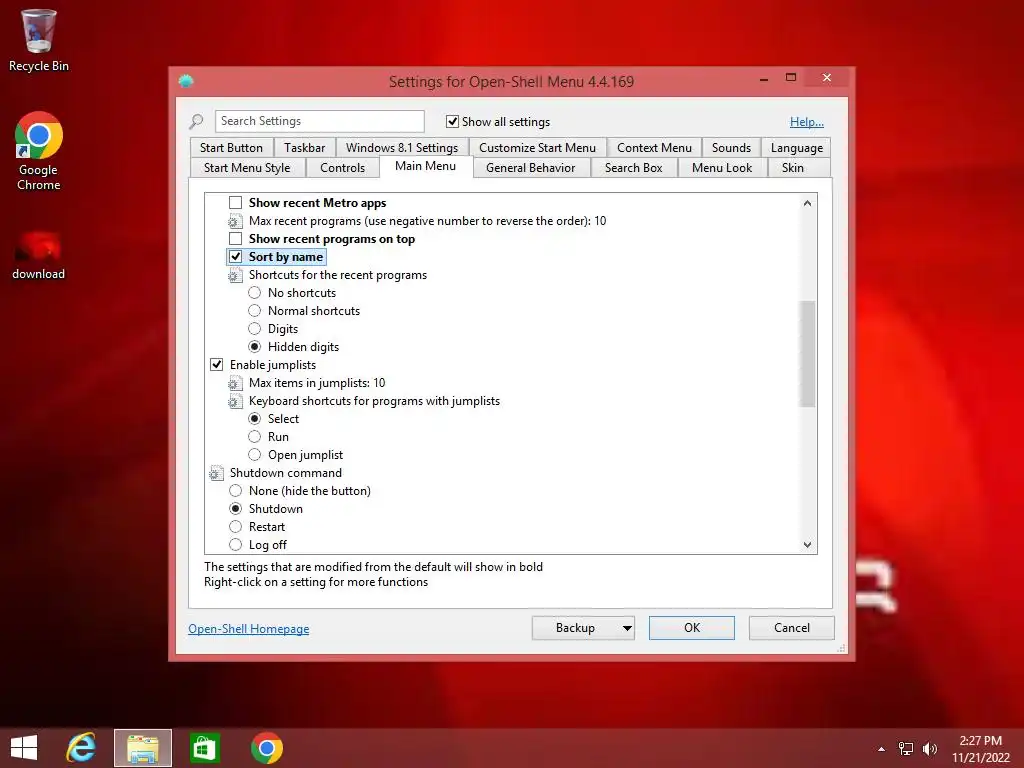This screenshot has width=1024, height=768.
Task: Click the Cancel button
Action: [792, 628]
